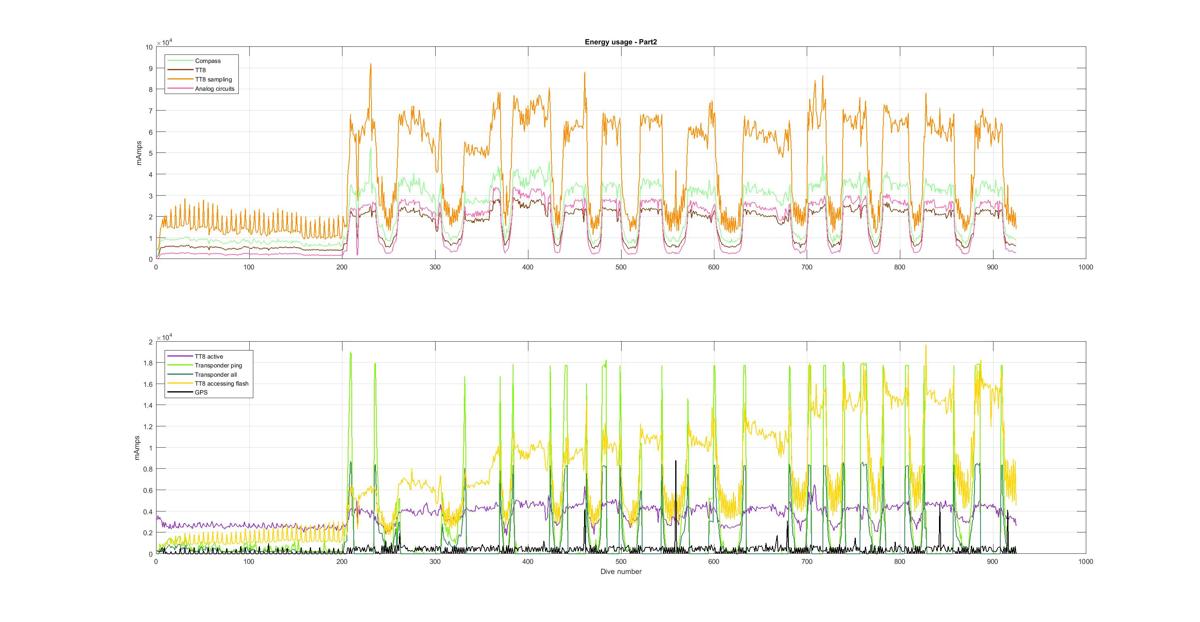The image size is (1200, 622).
Task: Click y-axis tick "0.6" on the lower plot
Action: pos(148,490)
